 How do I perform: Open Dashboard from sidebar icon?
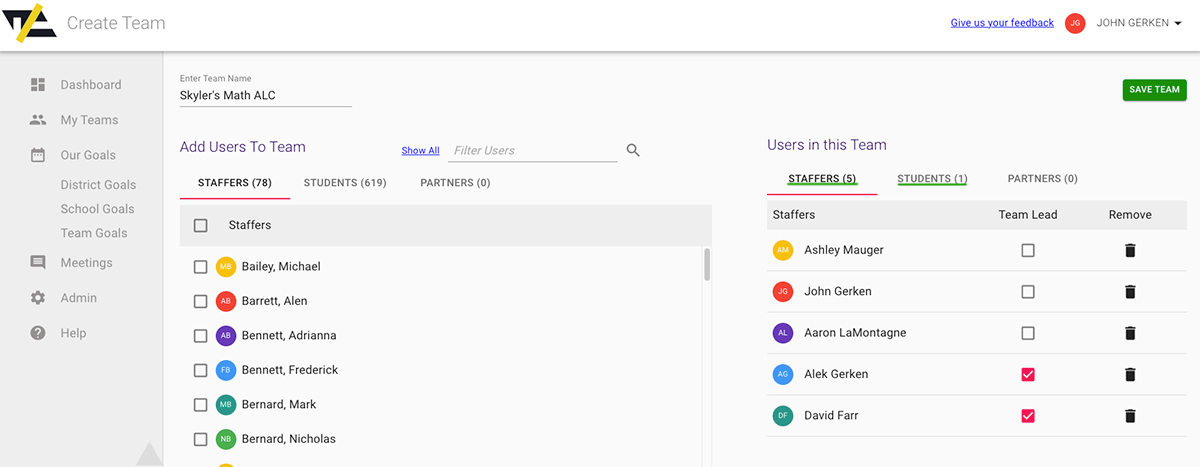click(38, 85)
